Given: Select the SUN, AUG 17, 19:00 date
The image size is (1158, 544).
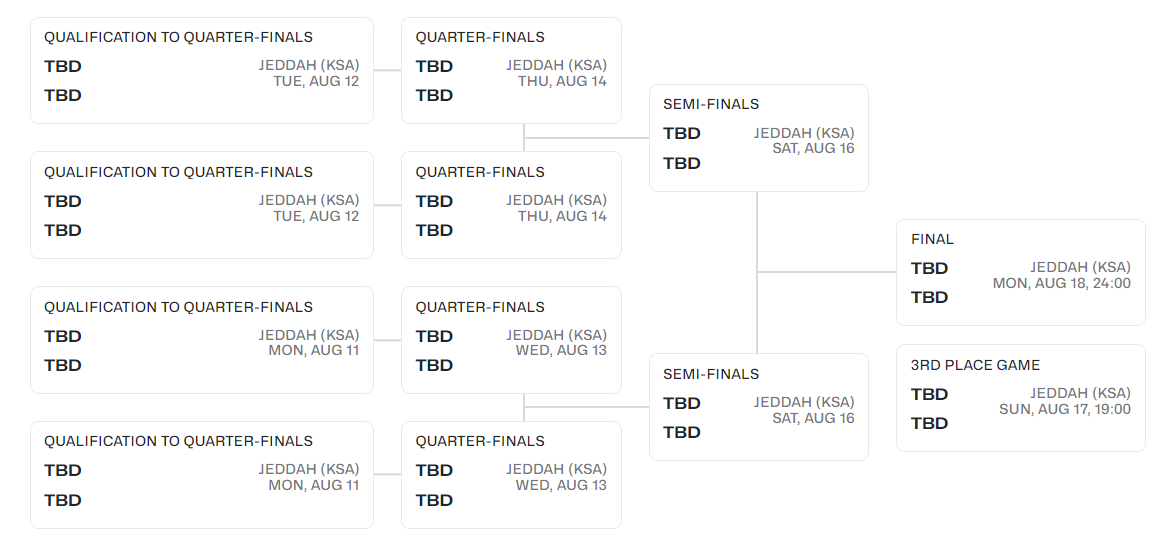Looking at the screenshot, I should [1064, 409].
